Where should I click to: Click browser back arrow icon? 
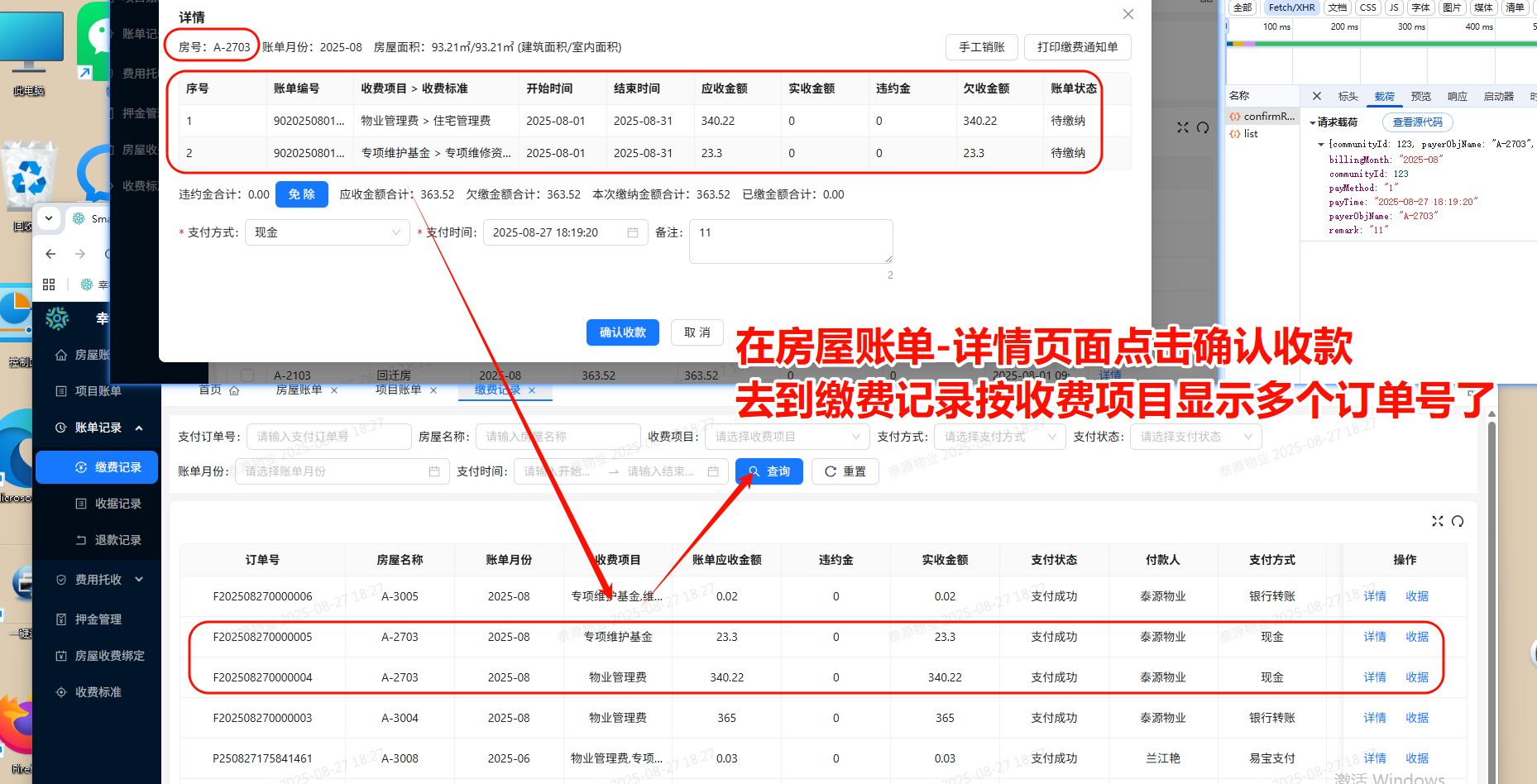pos(51,254)
